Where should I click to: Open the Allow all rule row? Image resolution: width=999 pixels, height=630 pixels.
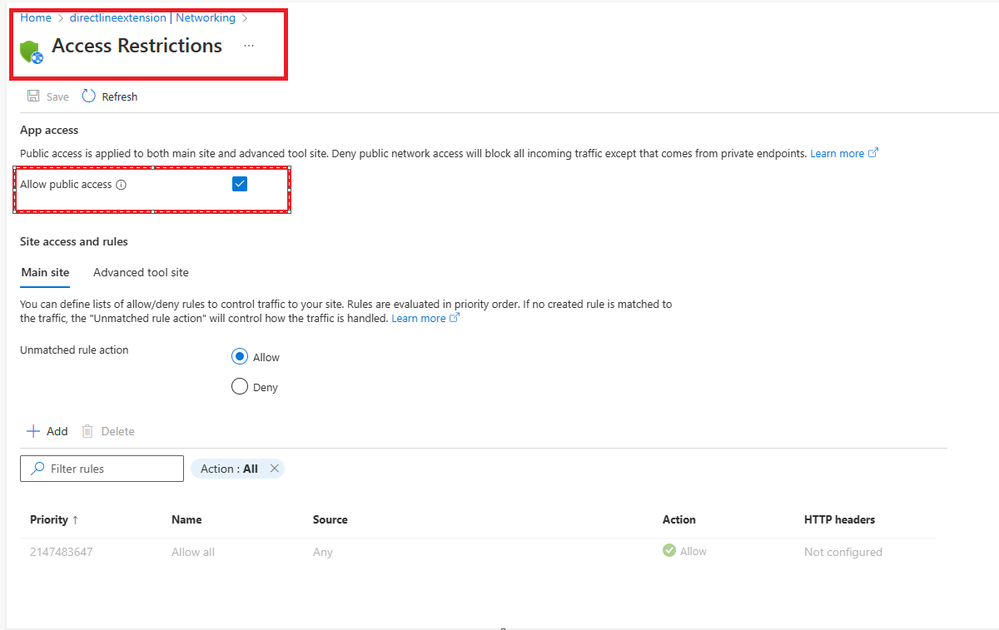(x=193, y=552)
